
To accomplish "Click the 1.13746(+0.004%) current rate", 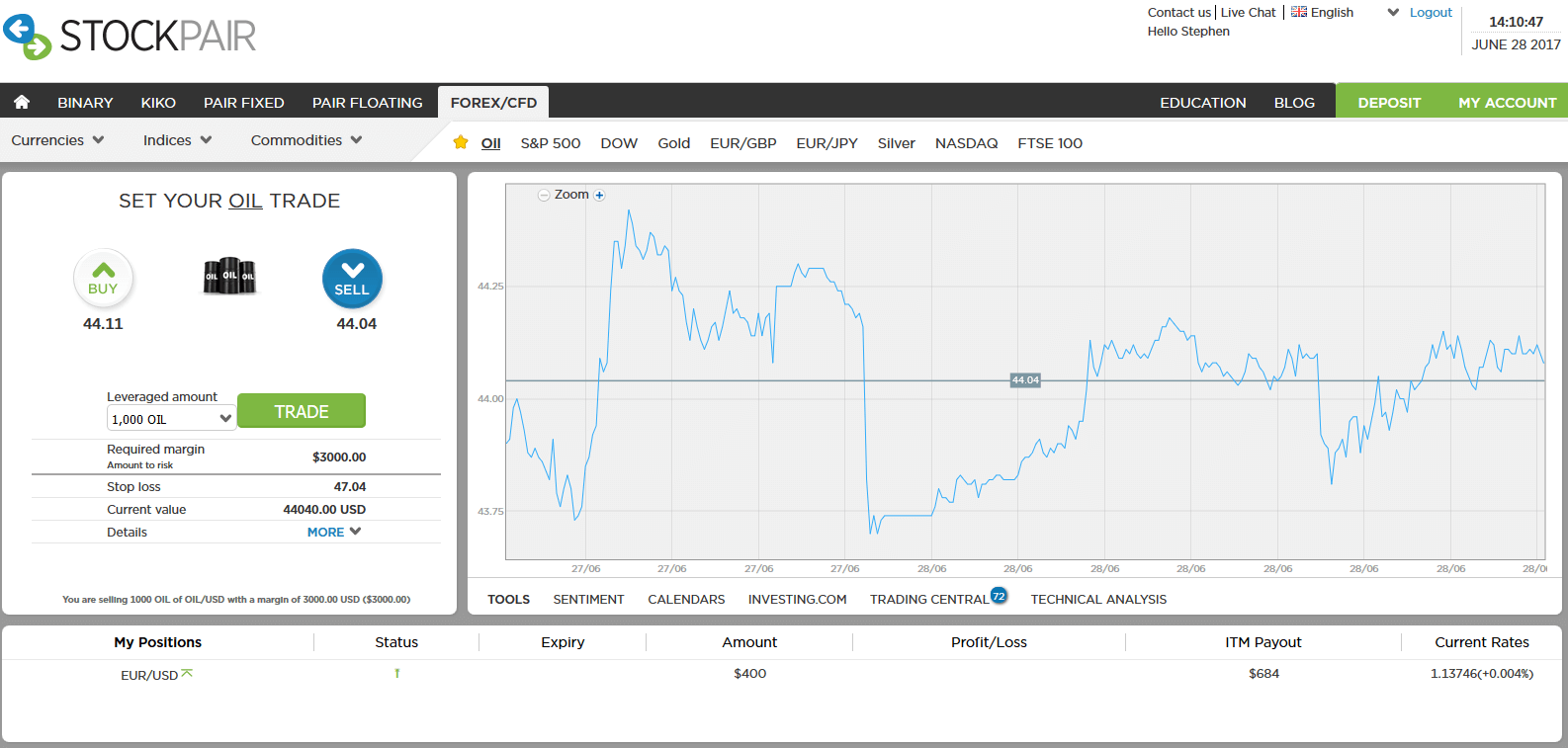I will [1482, 674].
